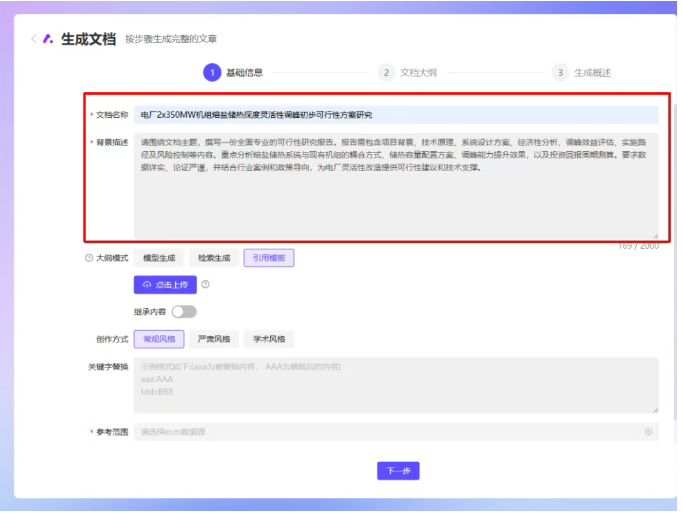Click the step 2 circle for 文档大纲

pyautogui.click(x=386, y=72)
